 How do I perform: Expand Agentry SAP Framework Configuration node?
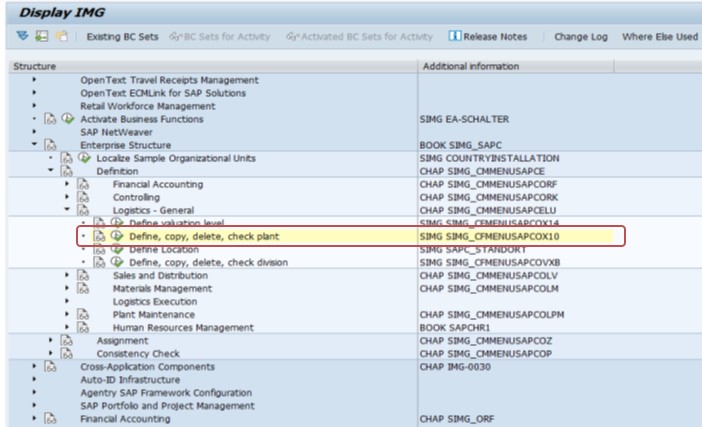[34, 392]
